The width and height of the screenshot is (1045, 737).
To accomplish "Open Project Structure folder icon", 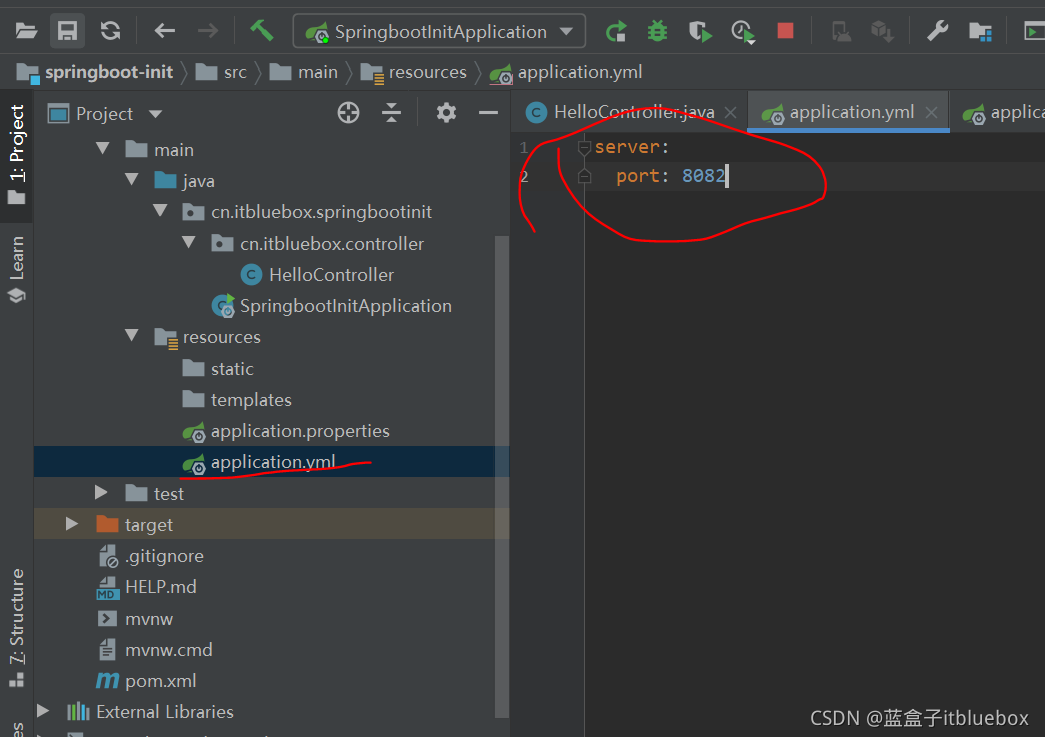I will point(980,31).
